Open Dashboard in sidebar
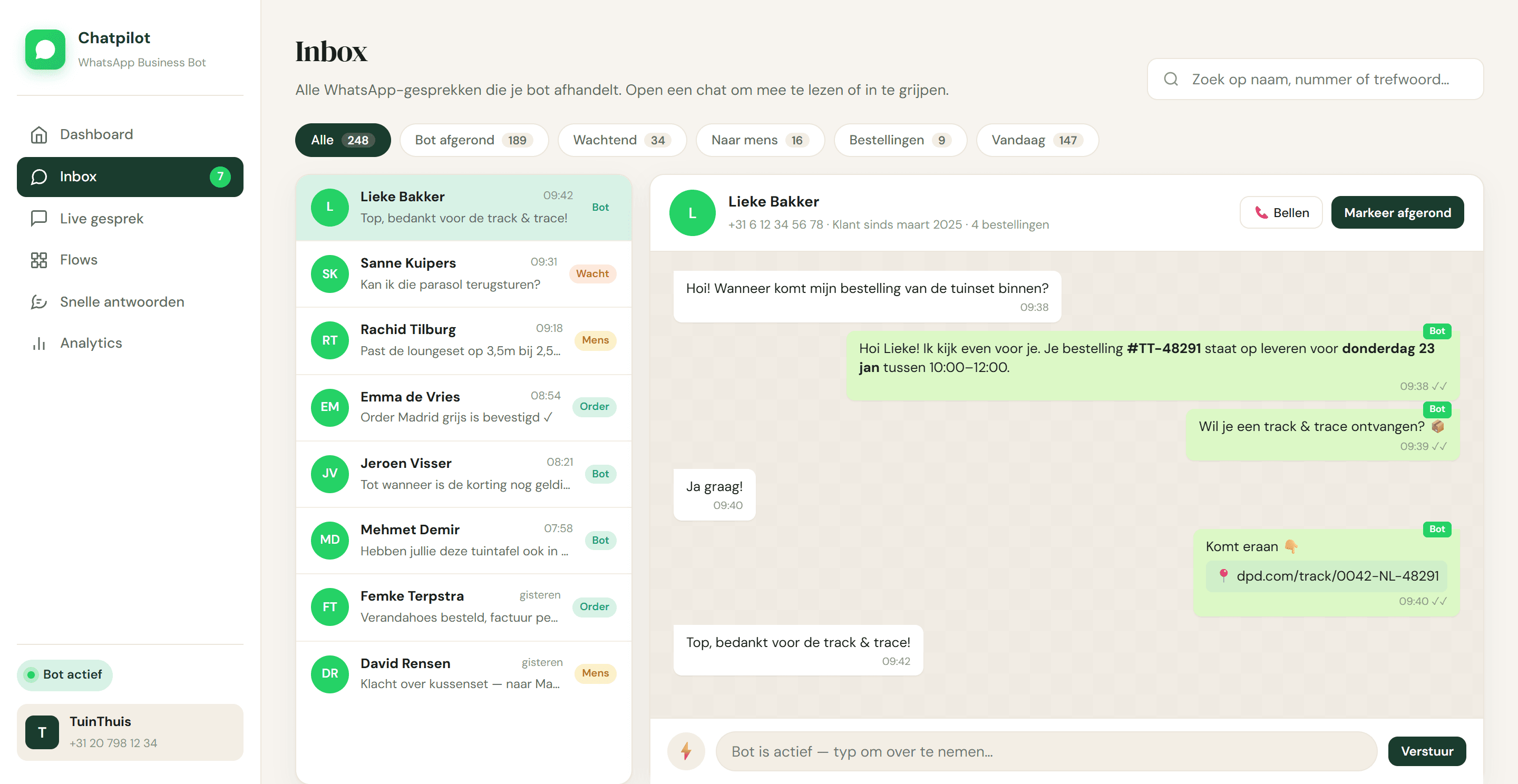The width and height of the screenshot is (1518, 784). [x=130, y=134]
